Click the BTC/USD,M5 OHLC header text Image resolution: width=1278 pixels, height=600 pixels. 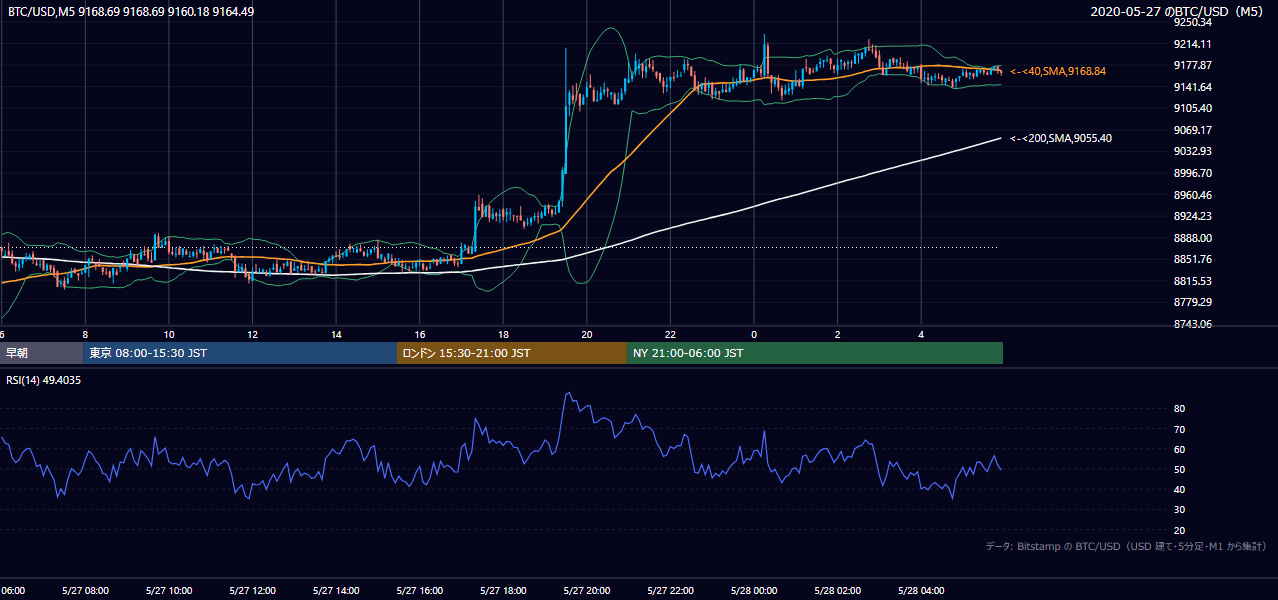point(131,11)
